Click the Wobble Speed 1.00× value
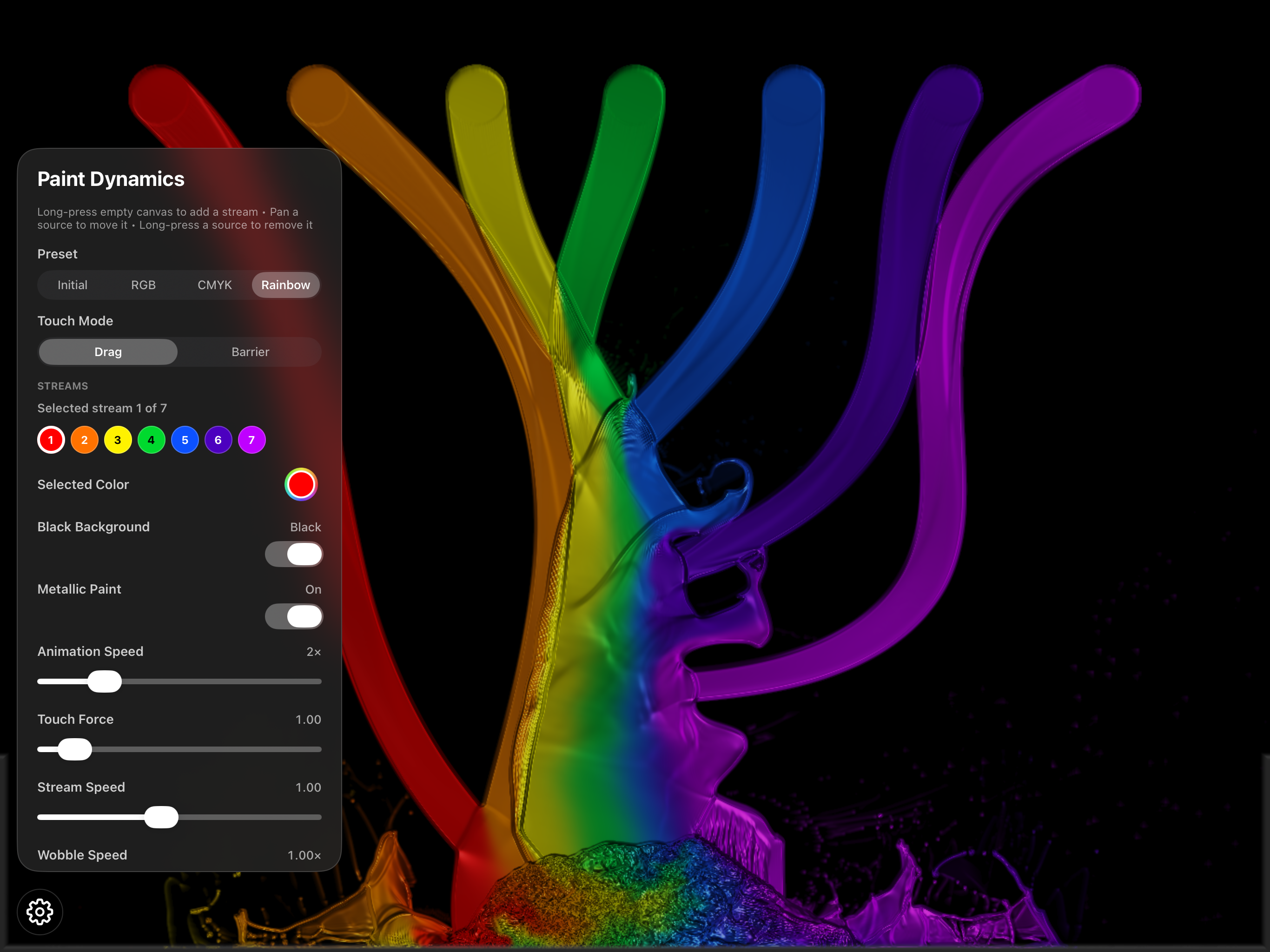1270x952 pixels. click(x=304, y=855)
